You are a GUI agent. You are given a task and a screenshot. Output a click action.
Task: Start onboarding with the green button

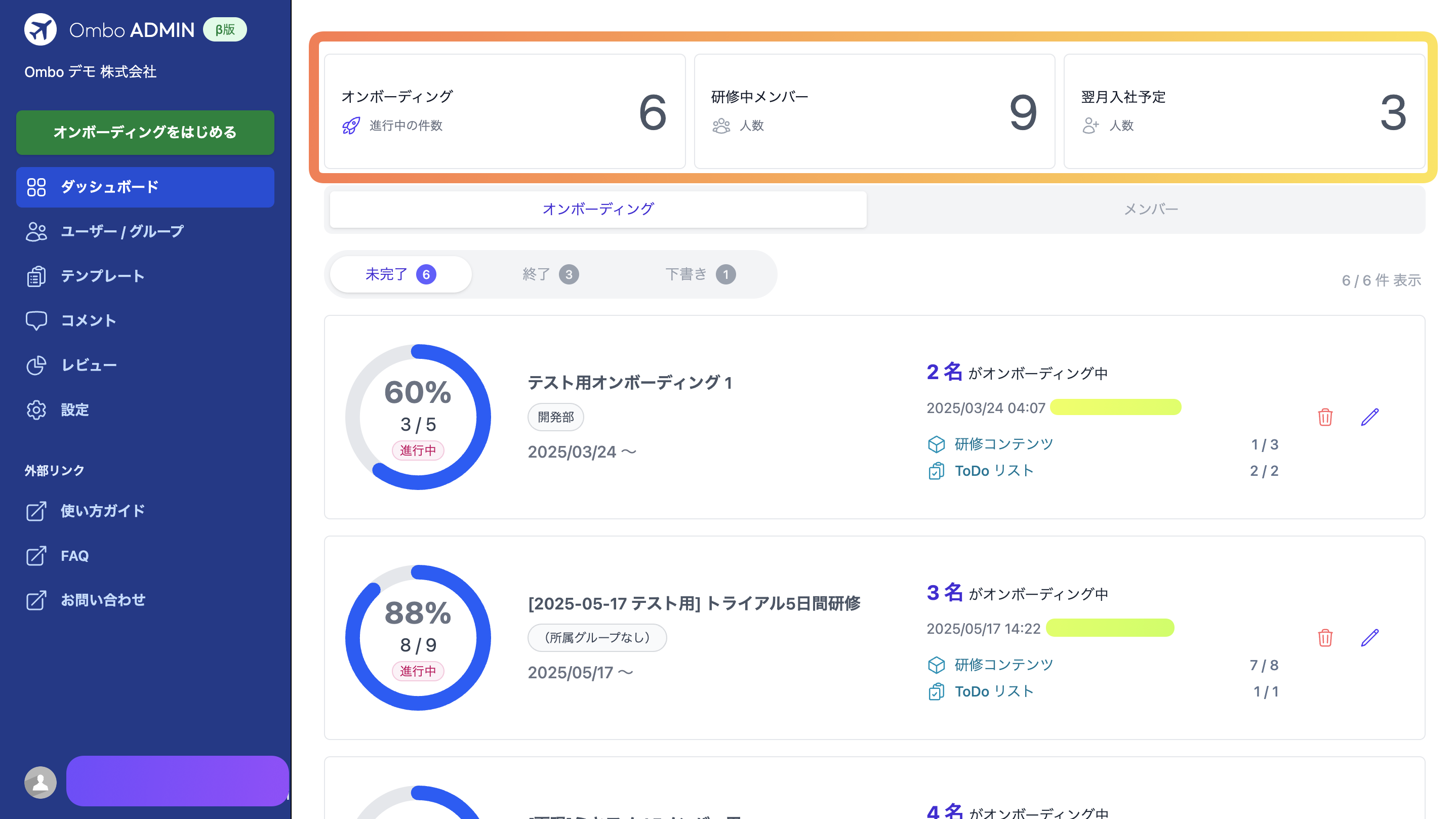145,132
